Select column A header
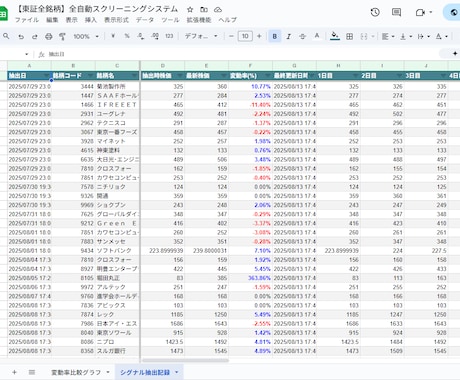460x380 pixels. click(x=29, y=66)
